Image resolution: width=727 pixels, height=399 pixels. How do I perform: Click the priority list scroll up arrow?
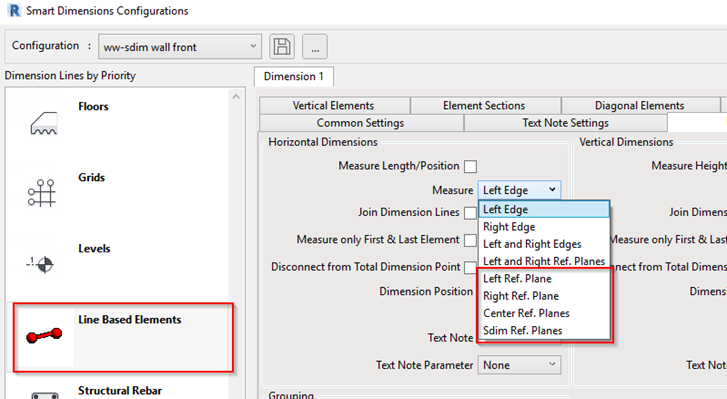[236, 96]
